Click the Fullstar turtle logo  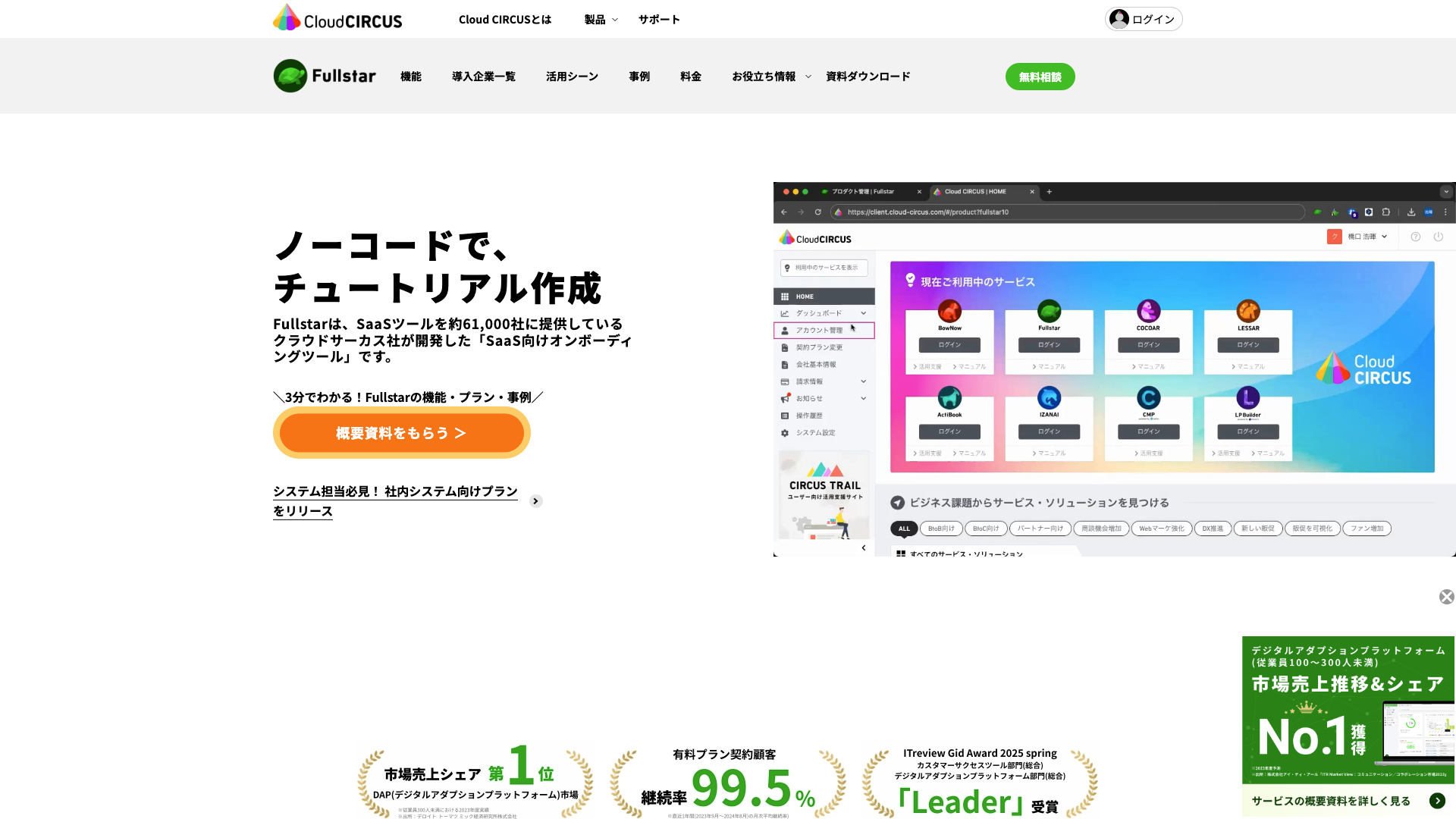point(325,76)
